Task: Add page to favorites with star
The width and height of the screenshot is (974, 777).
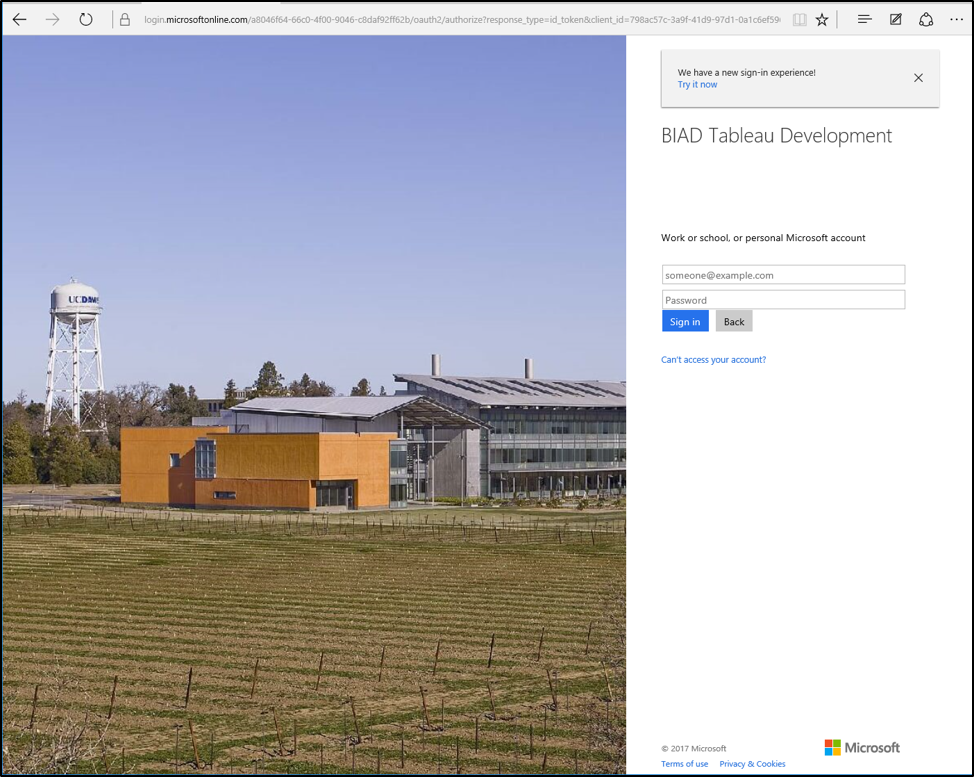Action: point(822,19)
